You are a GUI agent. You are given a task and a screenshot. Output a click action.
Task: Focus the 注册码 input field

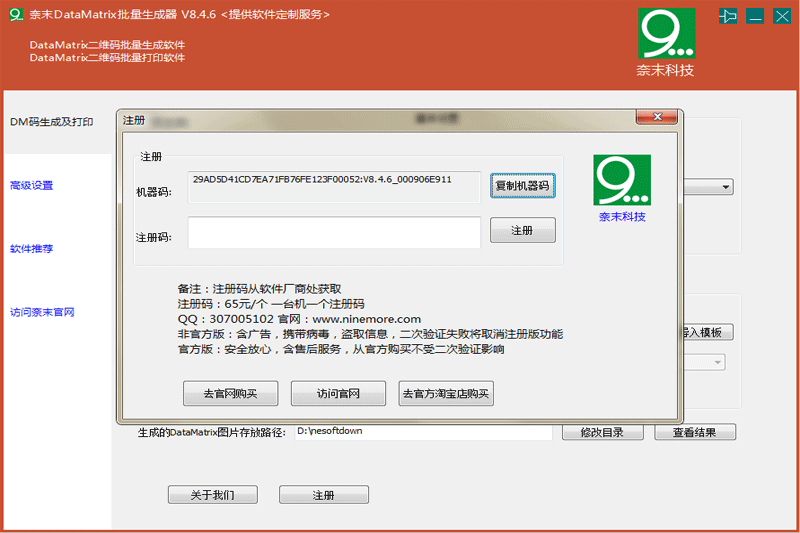pyautogui.click(x=334, y=233)
